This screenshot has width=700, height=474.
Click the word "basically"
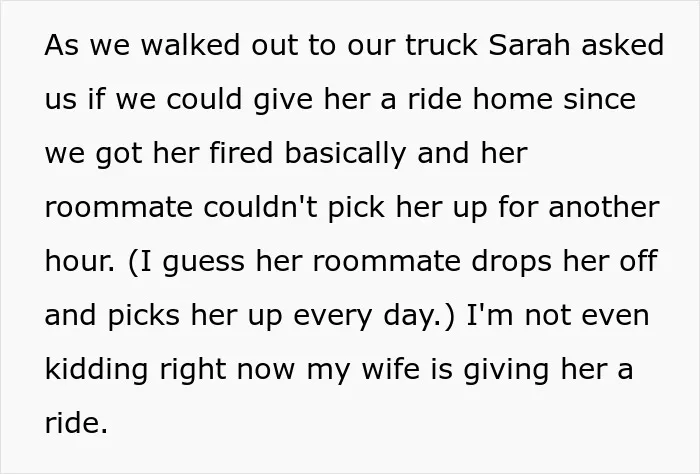(345, 154)
